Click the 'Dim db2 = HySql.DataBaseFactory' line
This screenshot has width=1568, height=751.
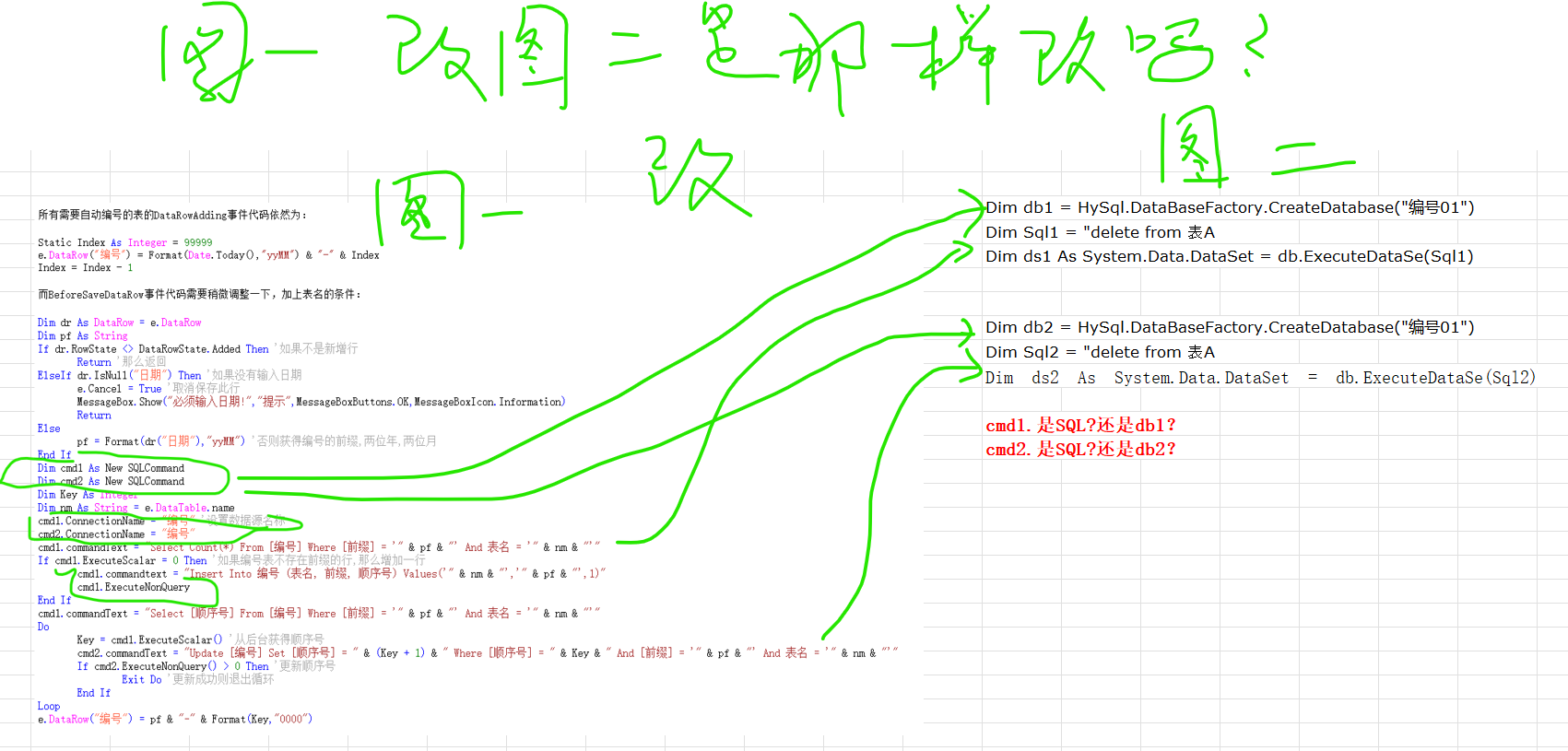point(1229,328)
